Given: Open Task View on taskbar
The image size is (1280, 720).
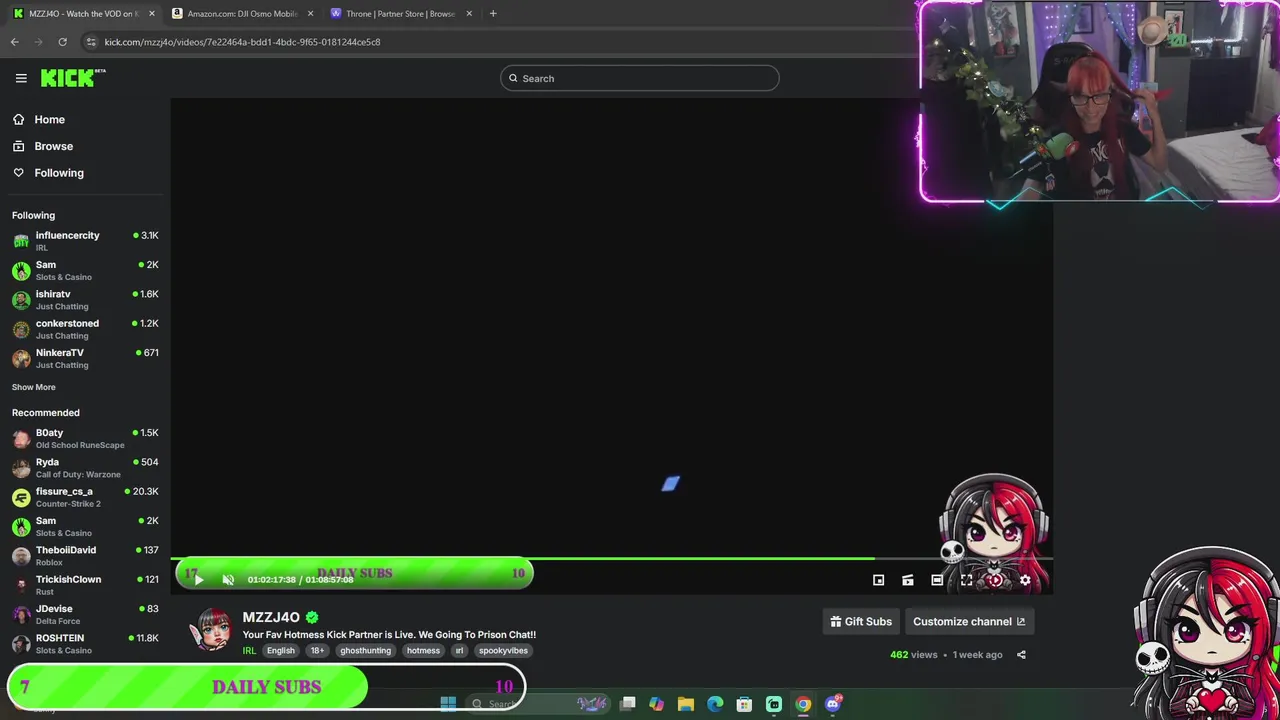Looking at the screenshot, I should (x=627, y=704).
